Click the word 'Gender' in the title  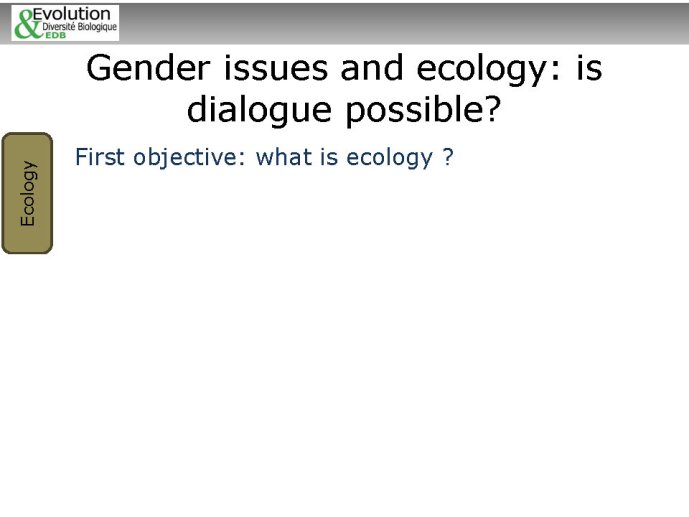tap(148, 68)
